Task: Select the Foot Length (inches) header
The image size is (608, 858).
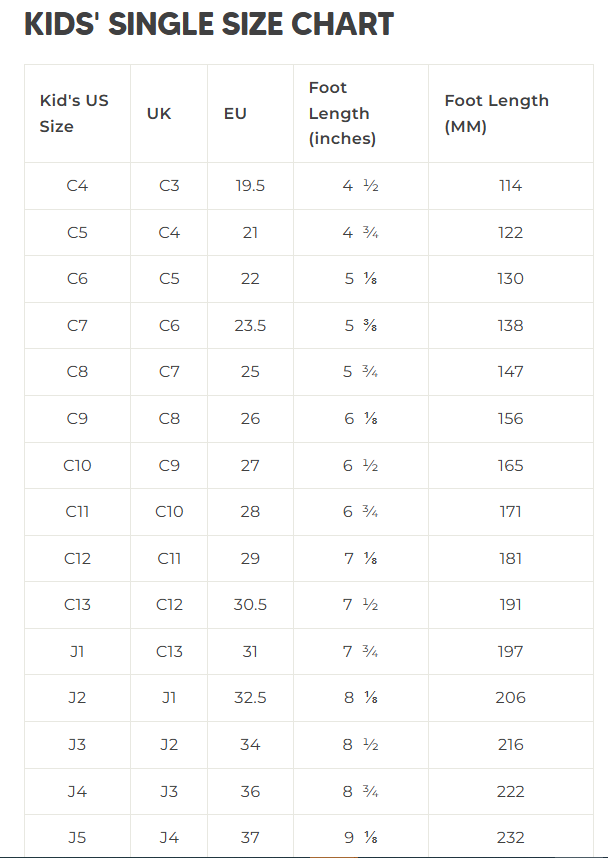Action: coord(342,113)
